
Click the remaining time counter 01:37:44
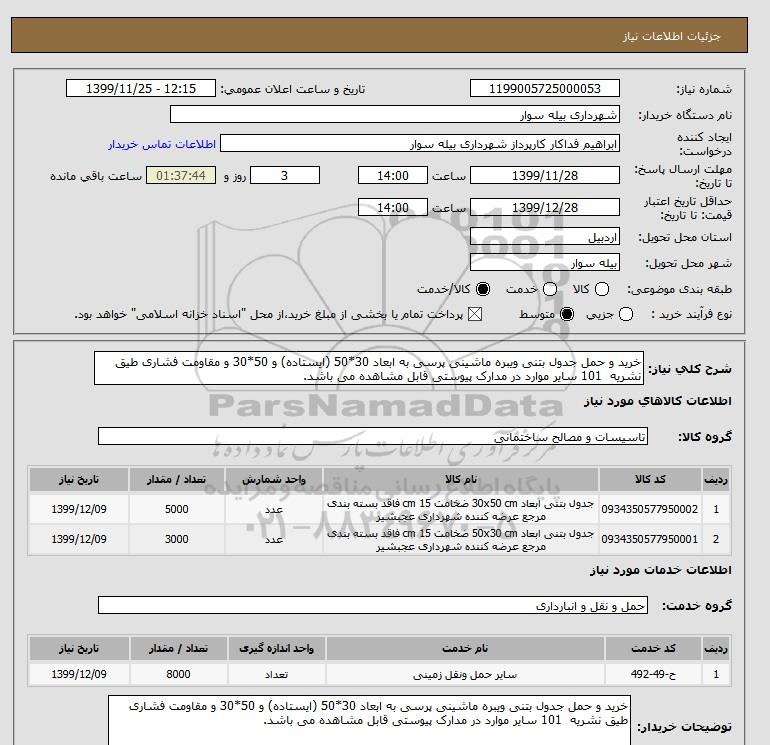click(181, 175)
